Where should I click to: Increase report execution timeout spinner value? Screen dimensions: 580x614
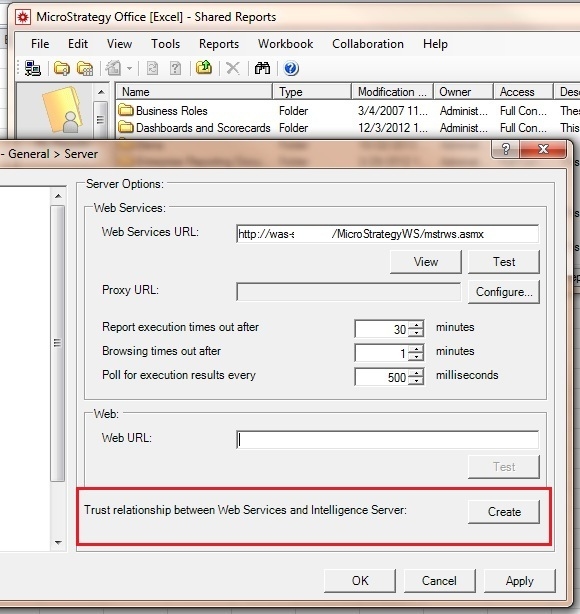coord(416,325)
